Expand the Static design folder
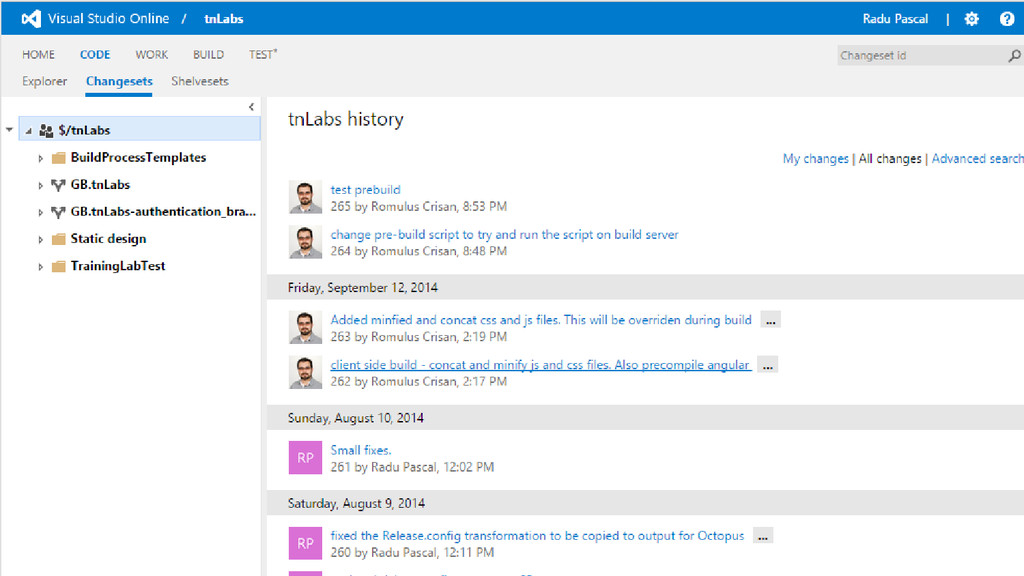This screenshot has height=576, width=1024. tap(40, 240)
